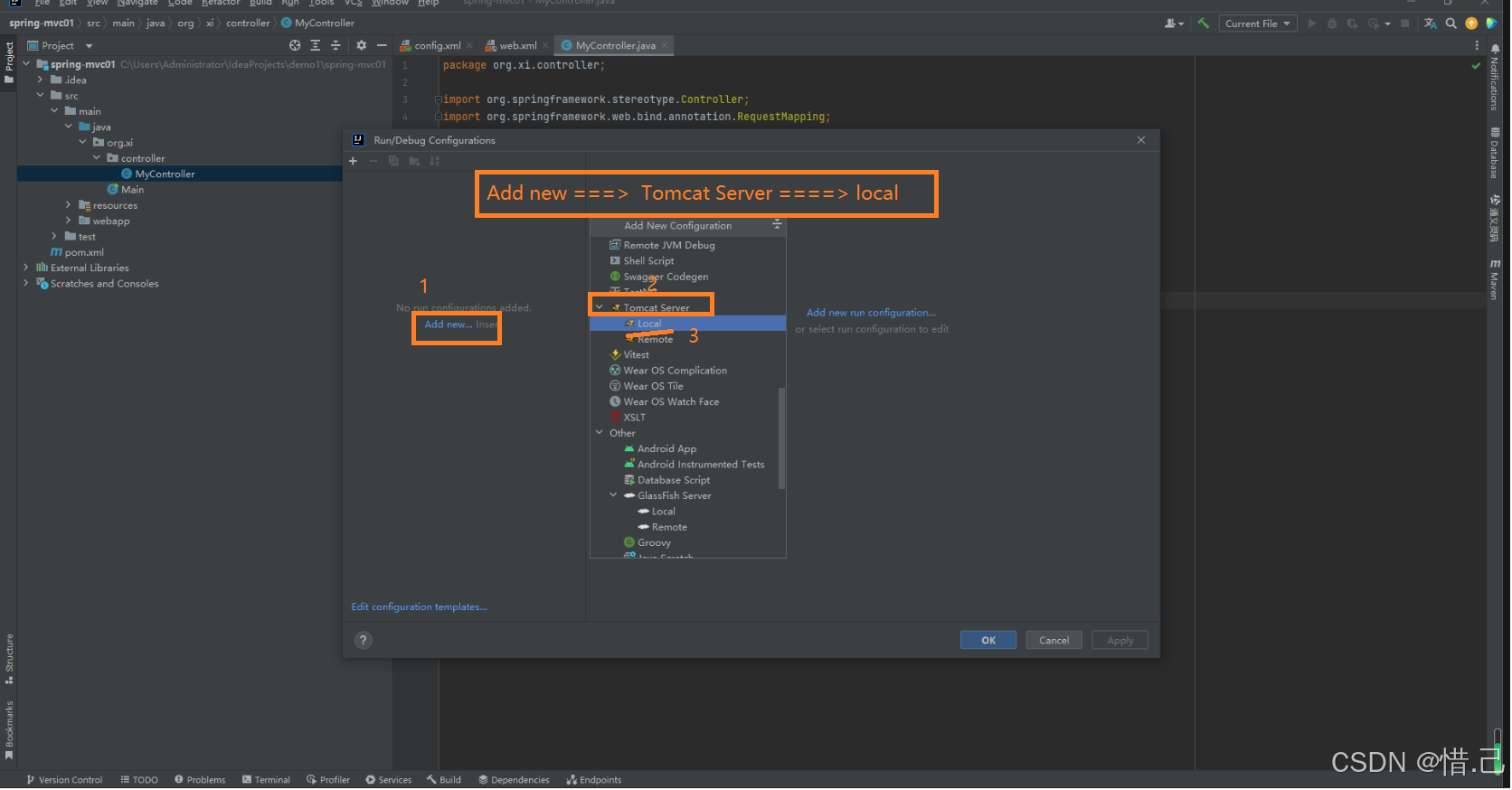Image resolution: width=1512 pixels, height=790 pixels.
Task: Switch to the MyController.java editor tab
Action: pyautogui.click(x=615, y=45)
